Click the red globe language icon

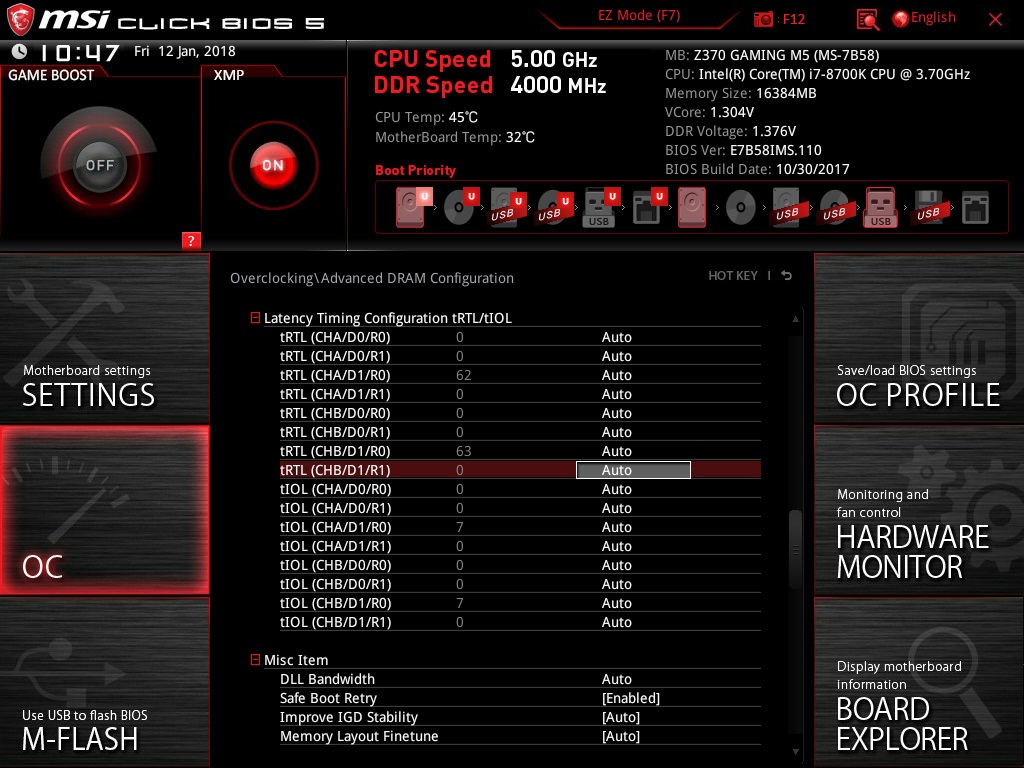tap(901, 19)
